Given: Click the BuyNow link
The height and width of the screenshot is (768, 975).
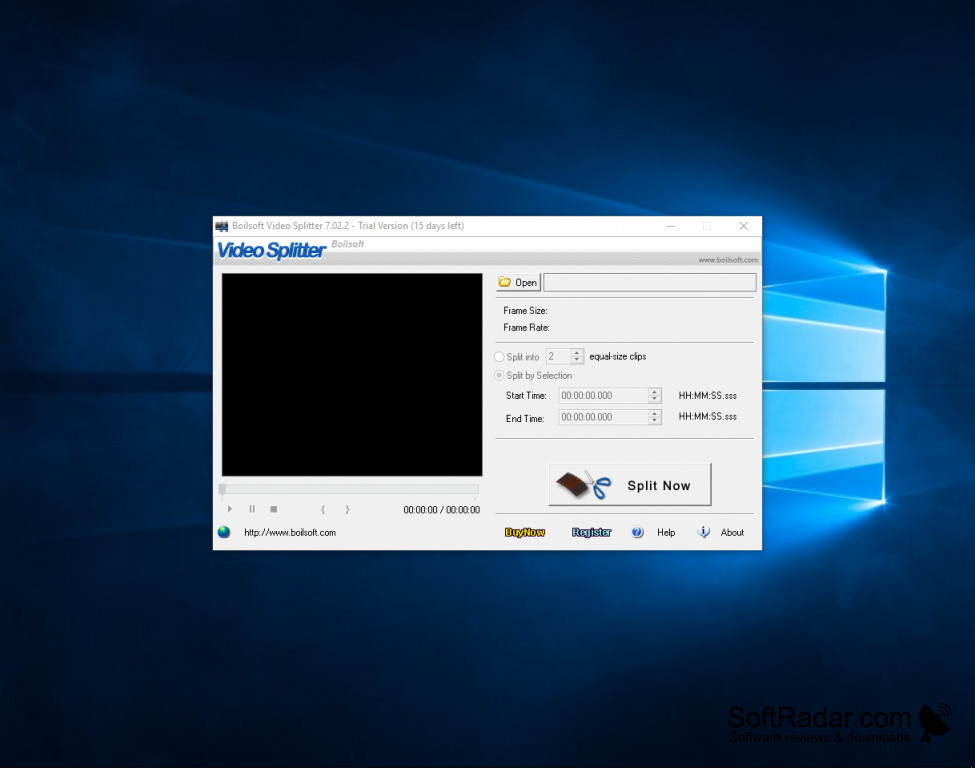Looking at the screenshot, I should point(525,532).
